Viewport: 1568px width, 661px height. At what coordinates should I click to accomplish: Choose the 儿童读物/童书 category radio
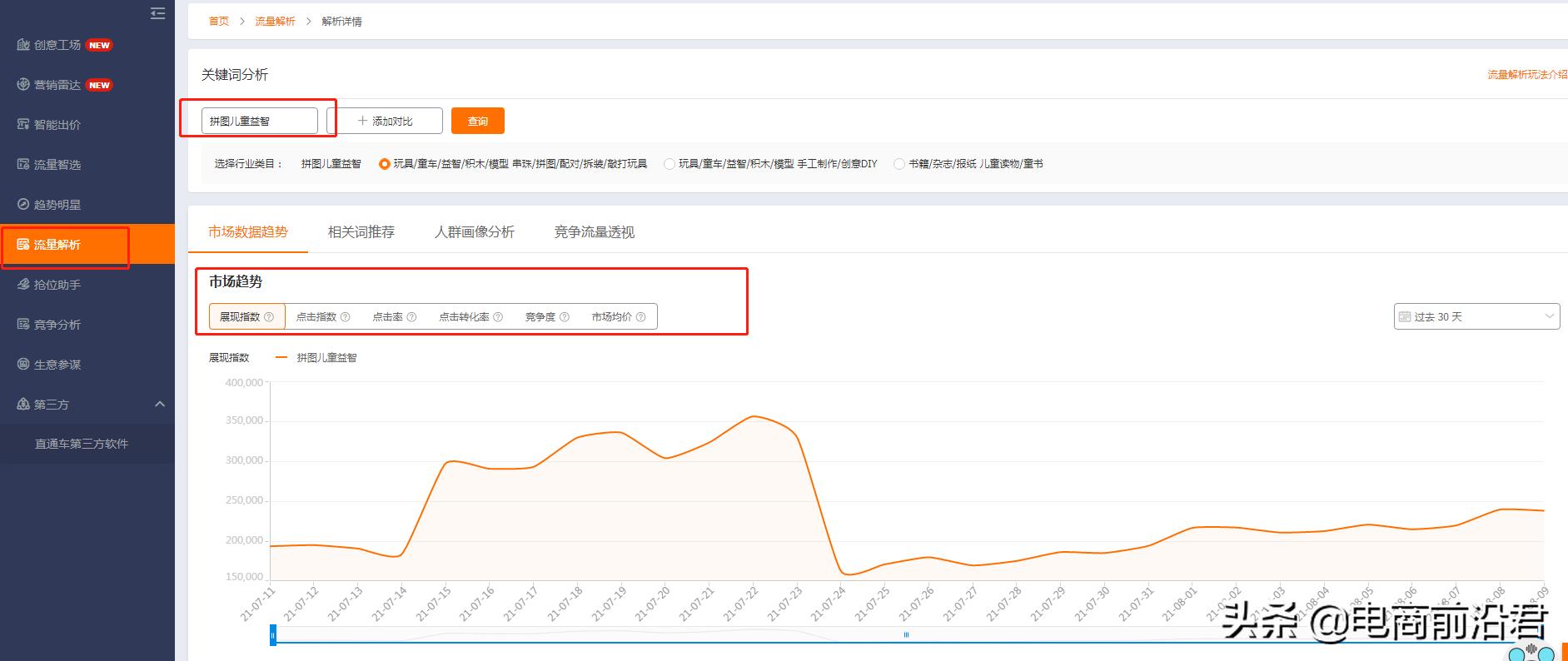(898, 164)
